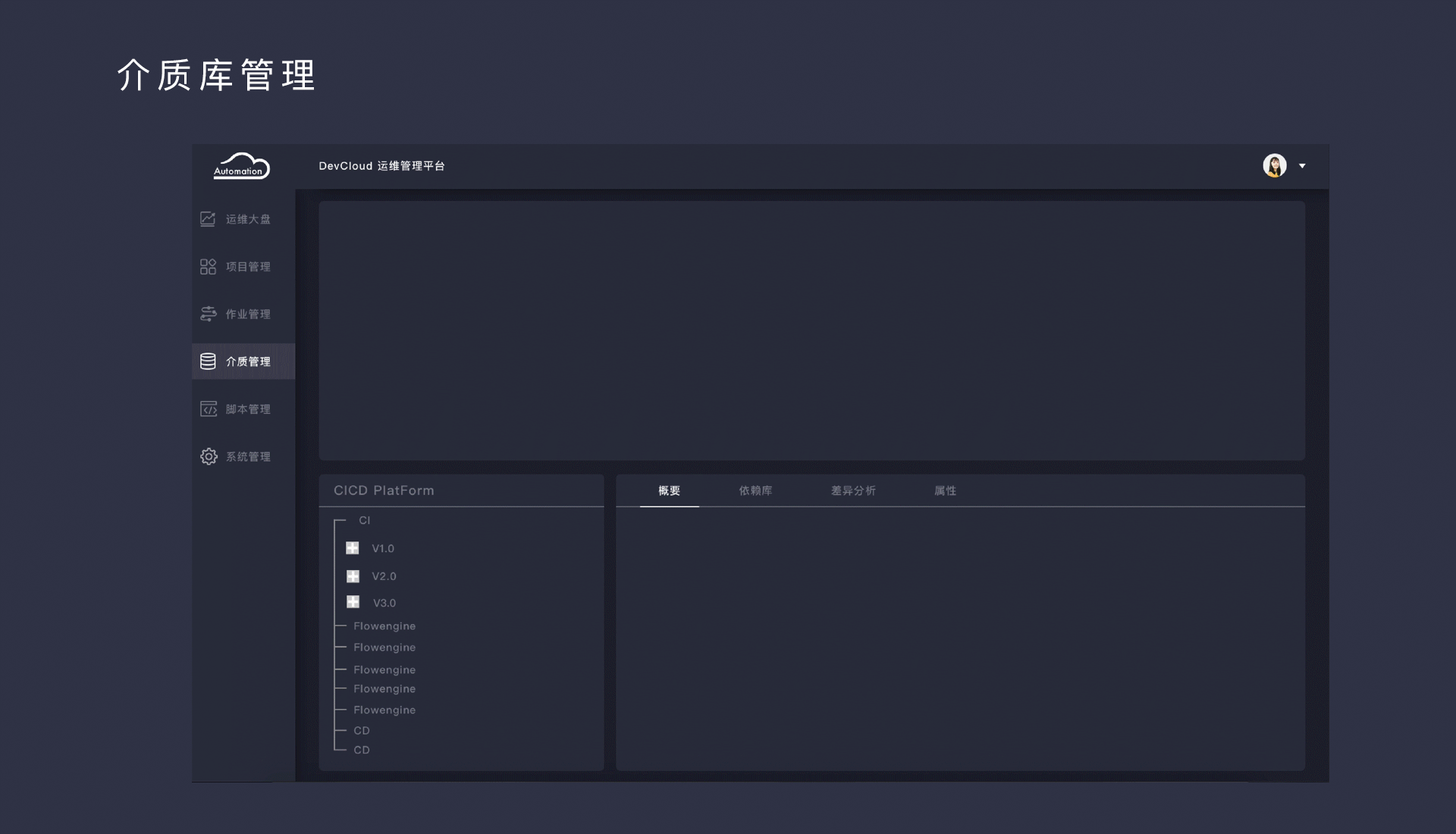Select the 介质管理 database icon
Screen dimensions: 1456x834
click(208, 362)
